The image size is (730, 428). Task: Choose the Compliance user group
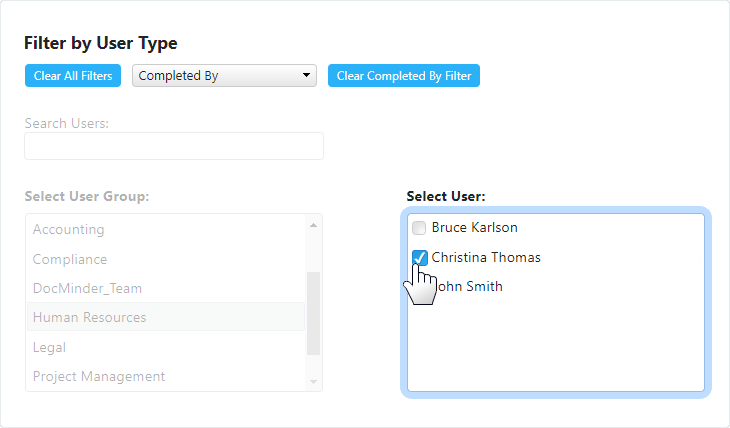(70, 259)
